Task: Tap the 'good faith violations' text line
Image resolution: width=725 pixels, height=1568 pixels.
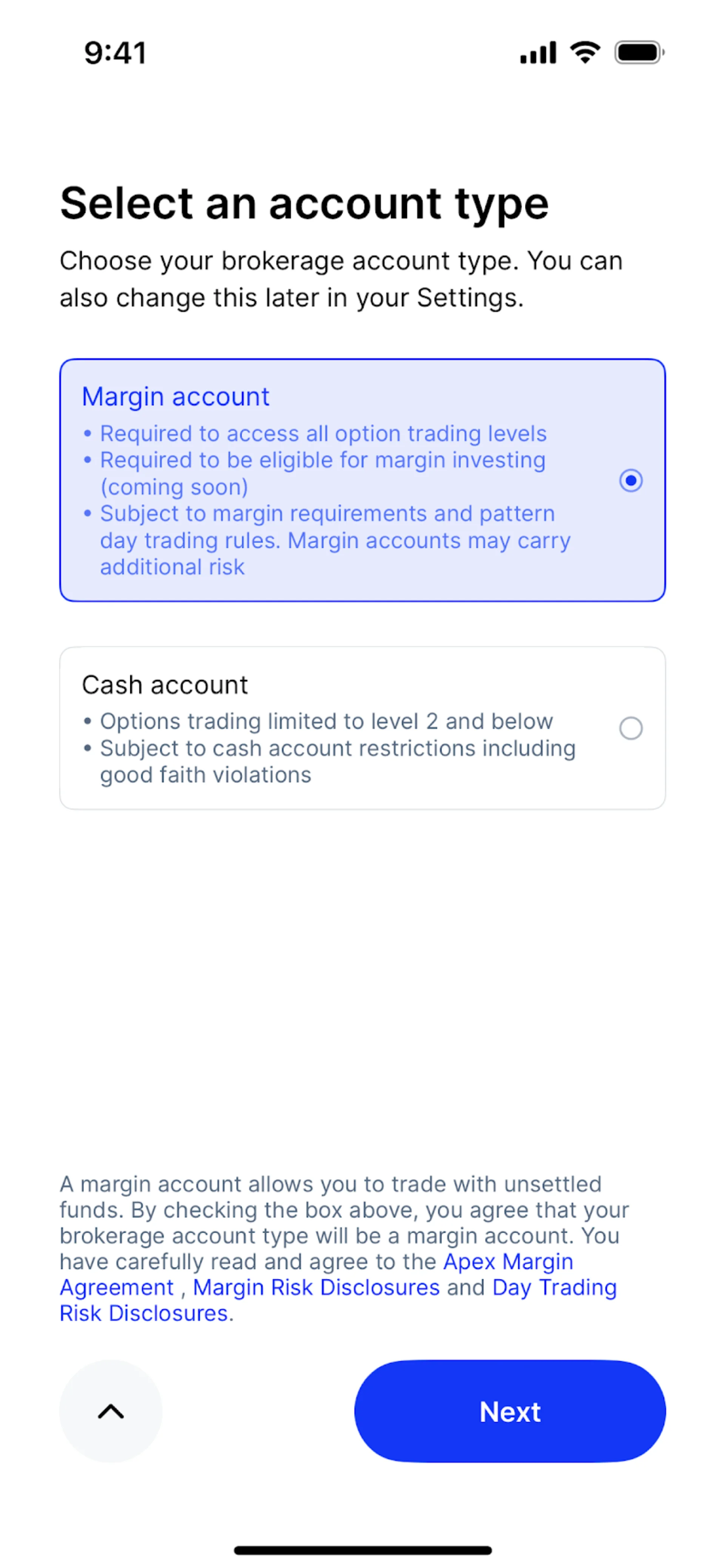Action: point(206,775)
